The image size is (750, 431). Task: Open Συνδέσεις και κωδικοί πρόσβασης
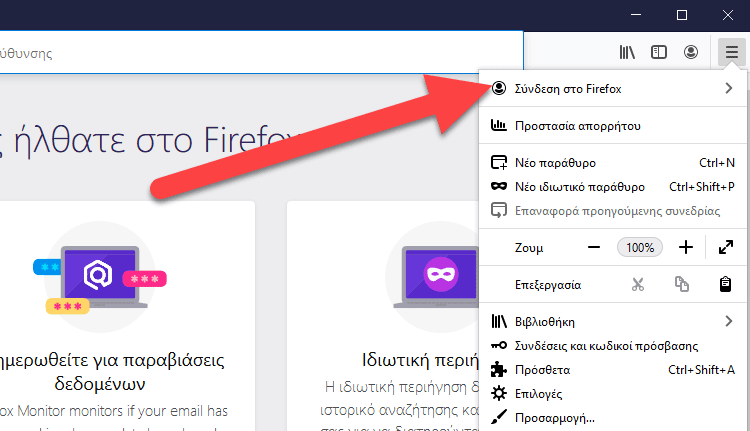click(x=613, y=345)
